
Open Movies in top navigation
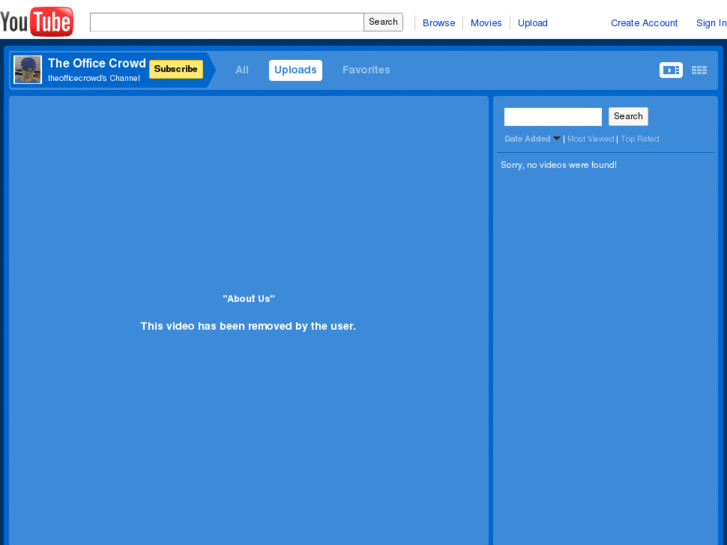click(x=486, y=23)
